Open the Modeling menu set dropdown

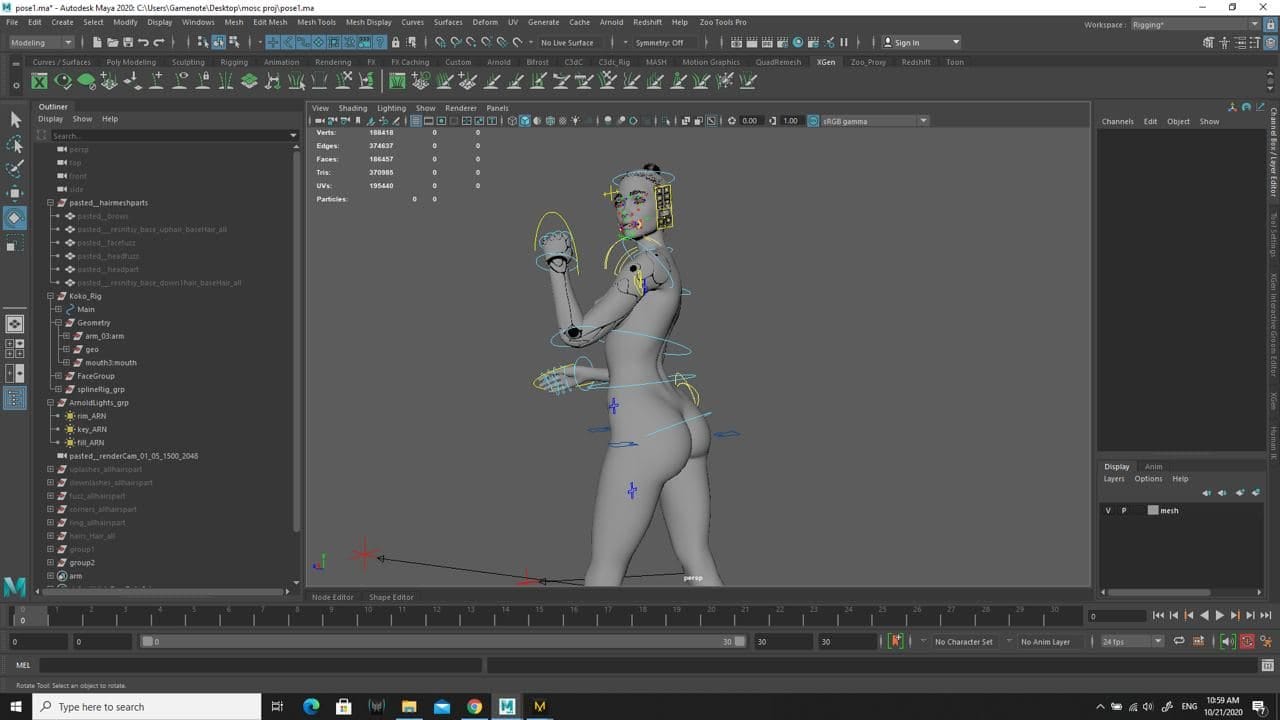[x=41, y=42]
